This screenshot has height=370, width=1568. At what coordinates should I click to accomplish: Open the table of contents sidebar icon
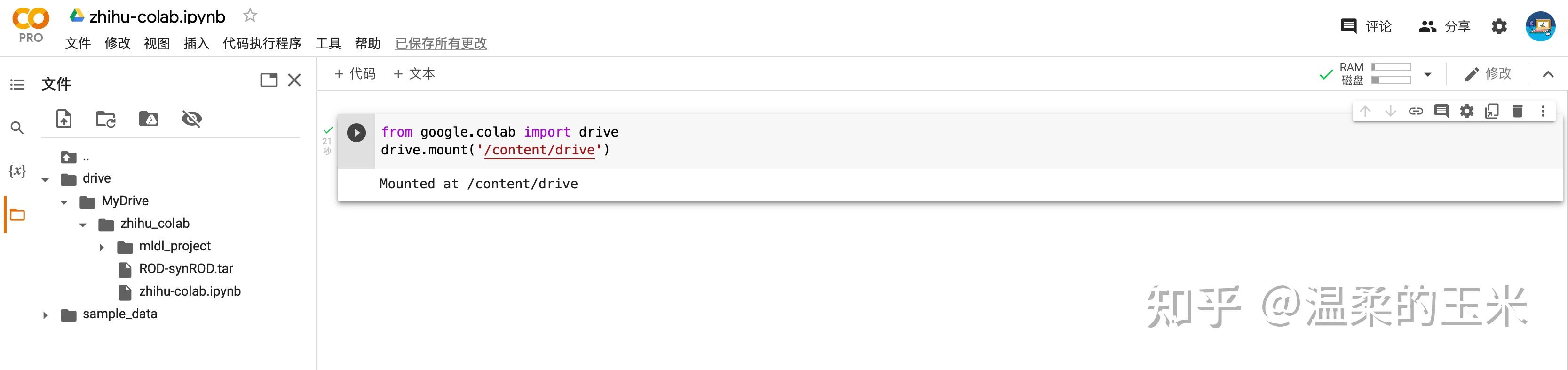click(18, 85)
